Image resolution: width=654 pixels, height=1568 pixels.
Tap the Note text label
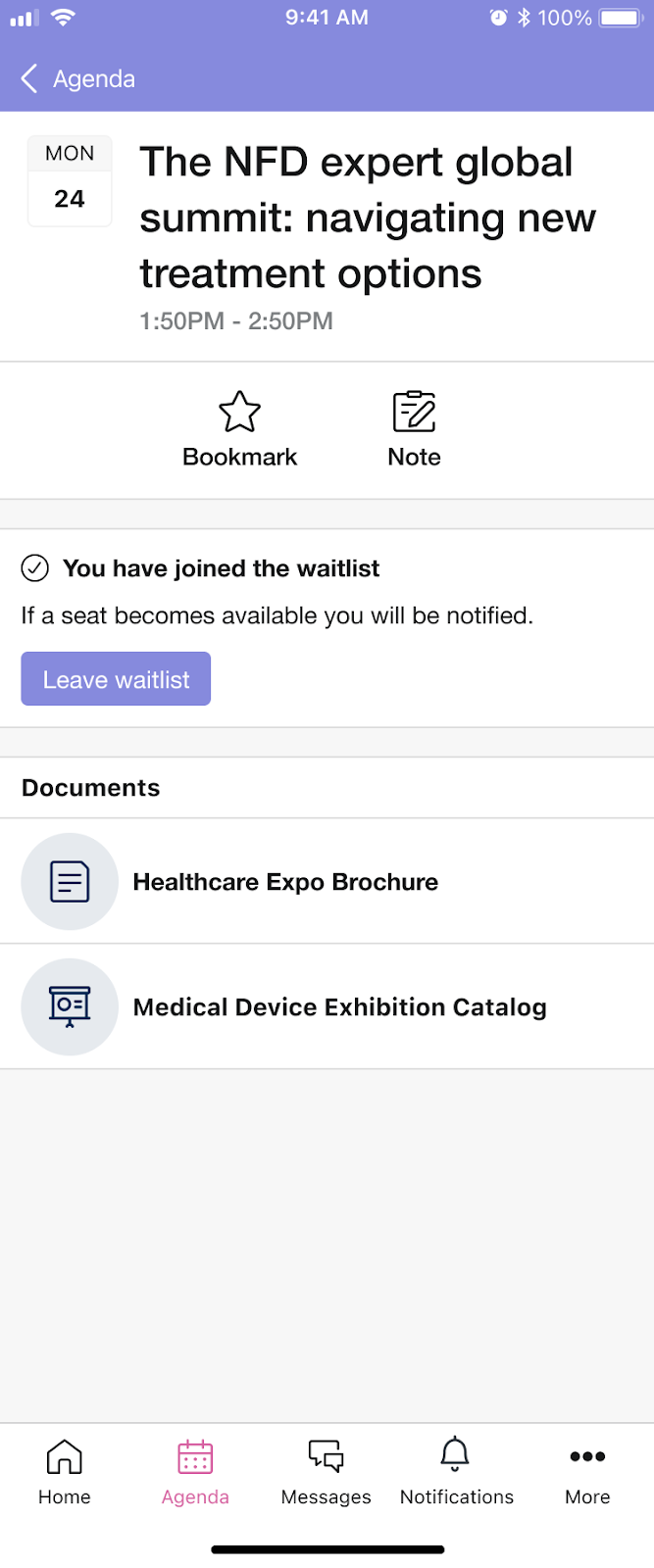(x=414, y=457)
